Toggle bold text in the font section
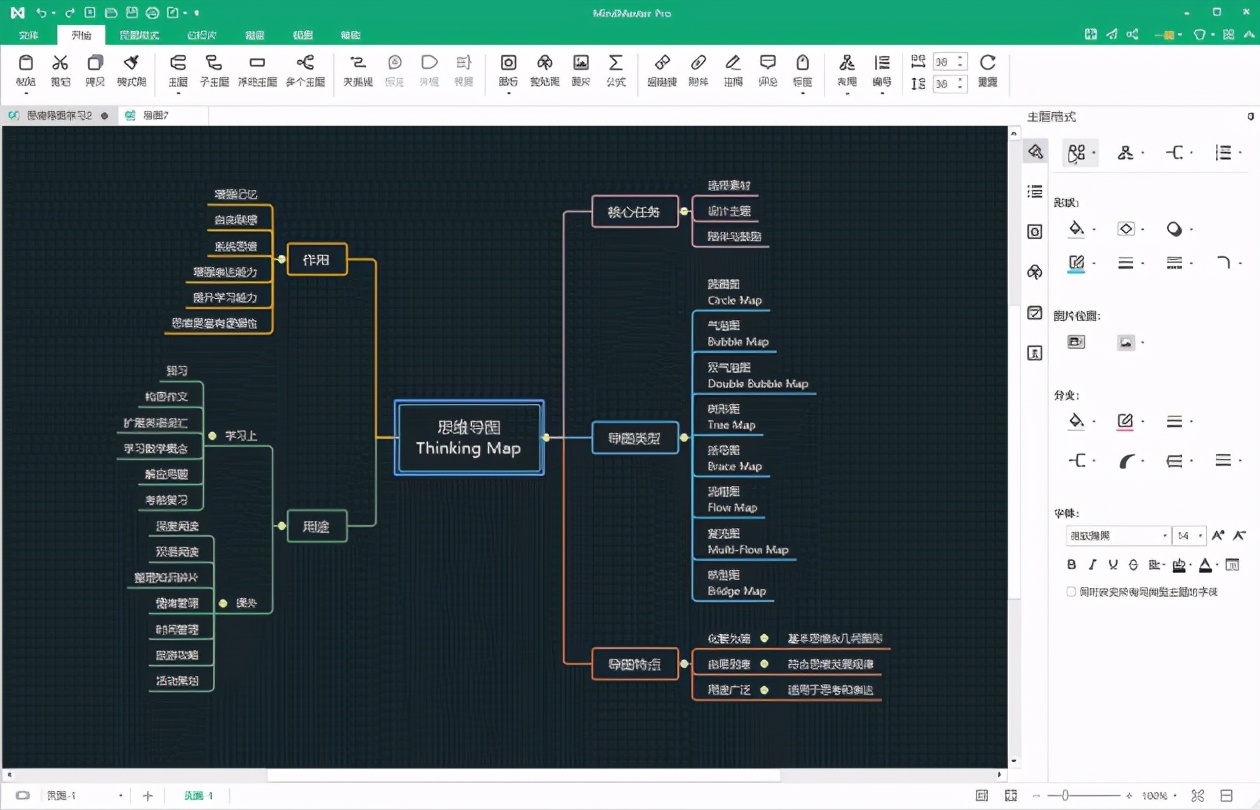1260x810 pixels. 1072,565
